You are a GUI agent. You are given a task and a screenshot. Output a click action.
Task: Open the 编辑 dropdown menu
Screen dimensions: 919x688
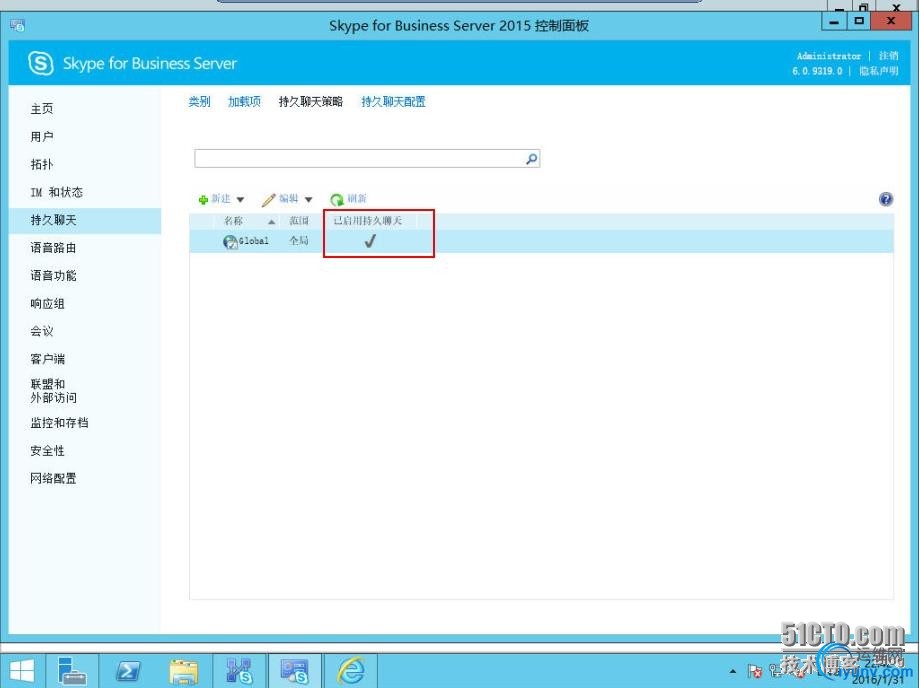[287, 199]
